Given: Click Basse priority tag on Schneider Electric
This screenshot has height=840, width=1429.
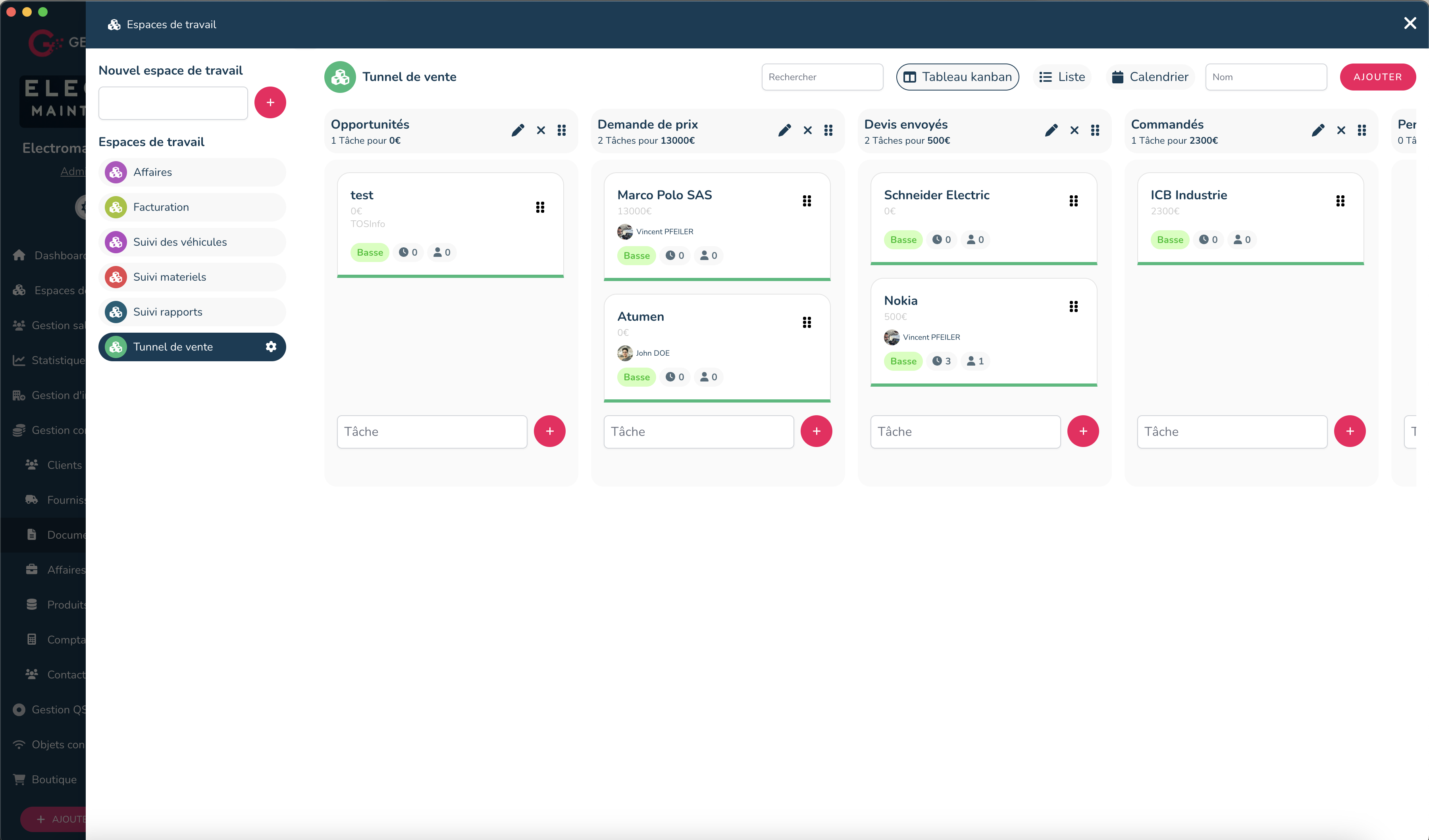Looking at the screenshot, I should point(903,240).
